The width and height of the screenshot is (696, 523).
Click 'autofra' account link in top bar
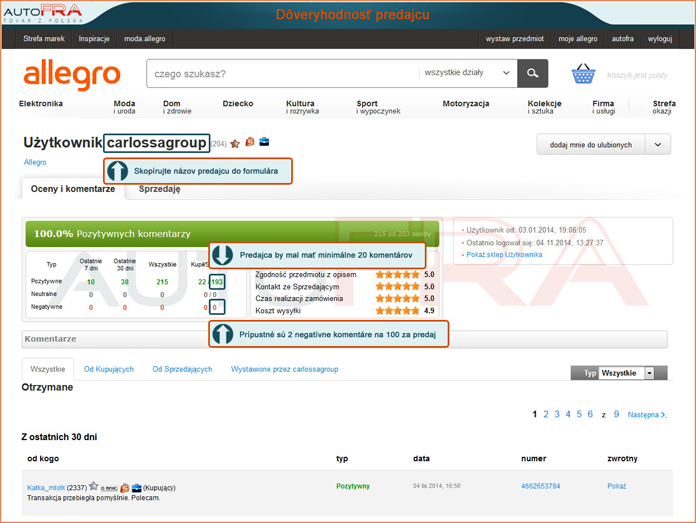pyautogui.click(x=623, y=39)
